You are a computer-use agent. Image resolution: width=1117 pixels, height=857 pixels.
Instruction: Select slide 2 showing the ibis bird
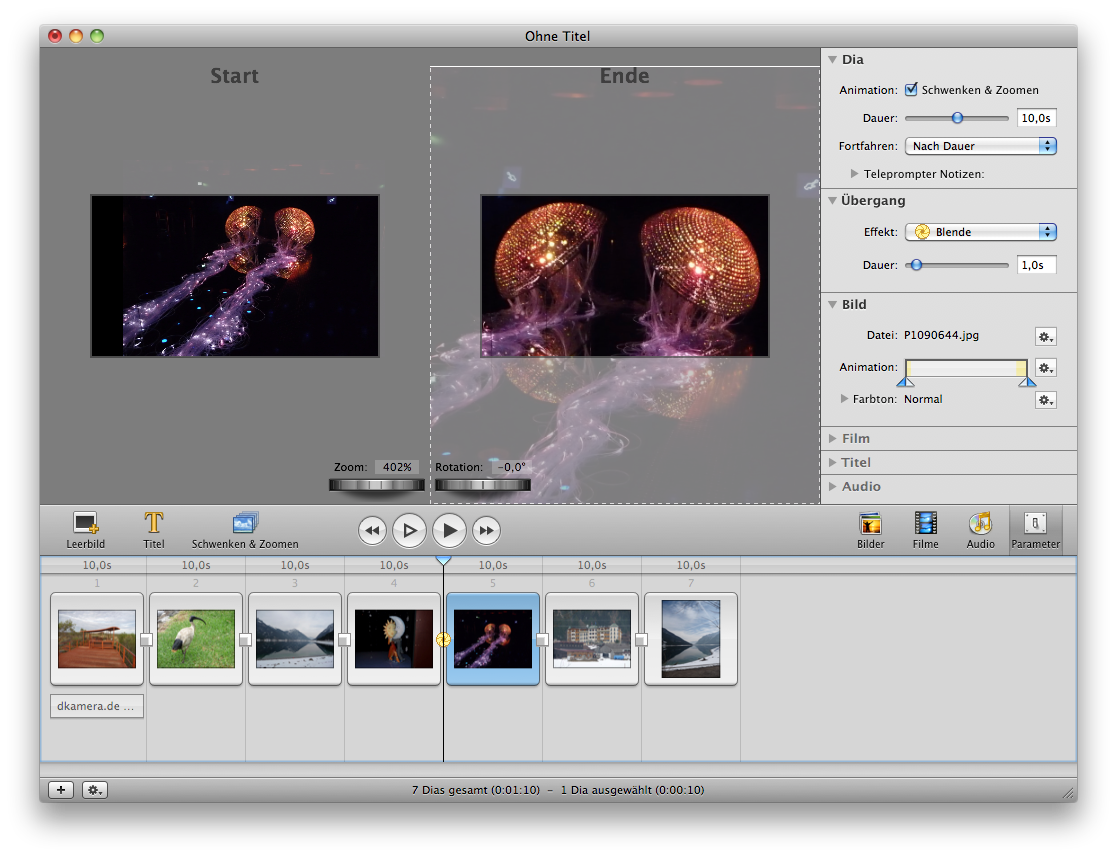coord(196,639)
